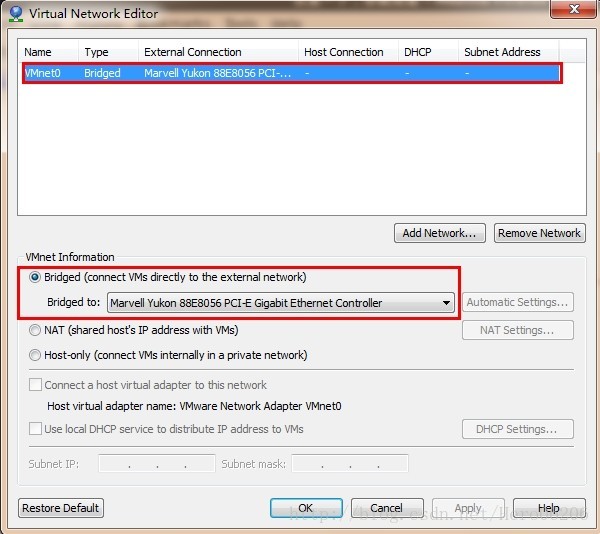Open Automatic Settings dialog

click(x=518, y=302)
